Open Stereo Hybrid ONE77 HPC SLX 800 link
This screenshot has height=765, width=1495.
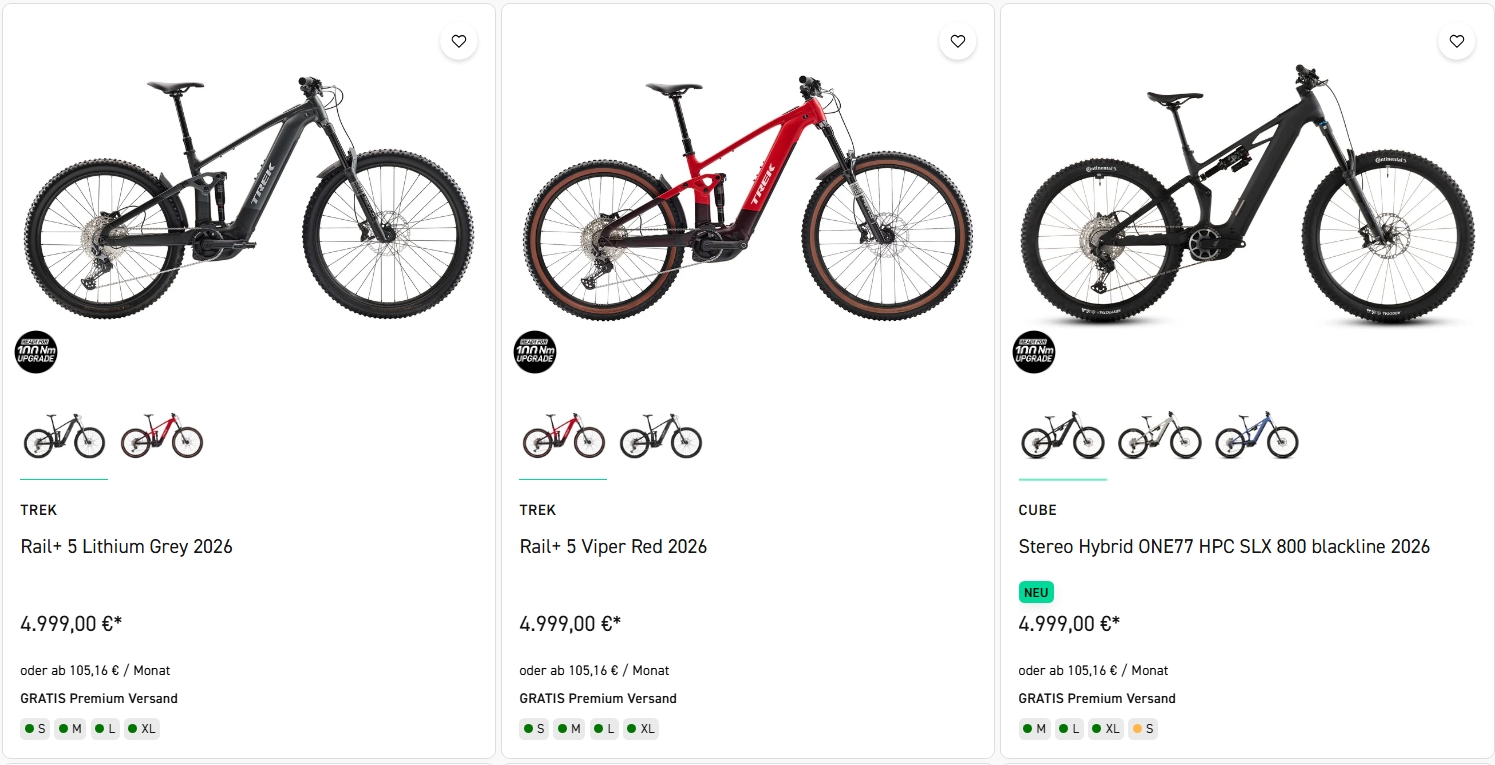coord(1224,547)
